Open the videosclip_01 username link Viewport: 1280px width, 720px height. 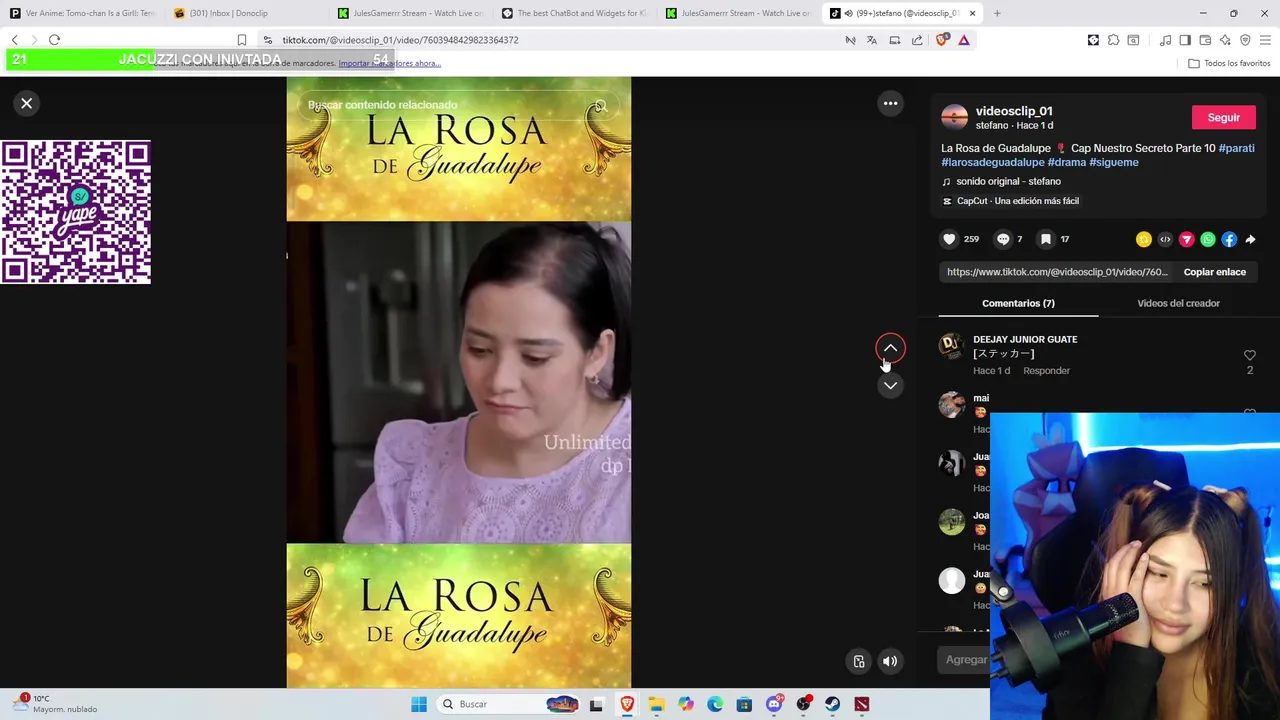pos(1014,111)
